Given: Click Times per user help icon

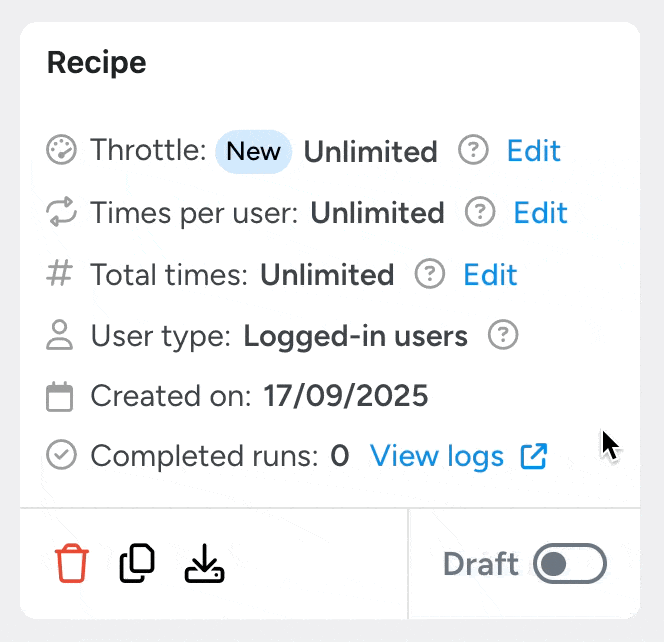Looking at the screenshot, I should 481,212.
